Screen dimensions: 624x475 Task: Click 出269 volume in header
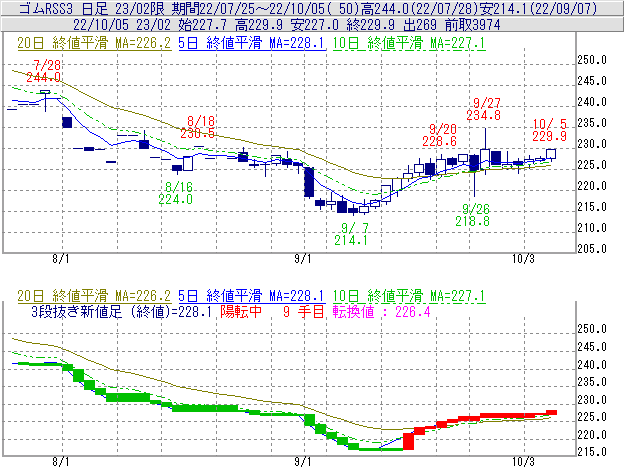420,25
